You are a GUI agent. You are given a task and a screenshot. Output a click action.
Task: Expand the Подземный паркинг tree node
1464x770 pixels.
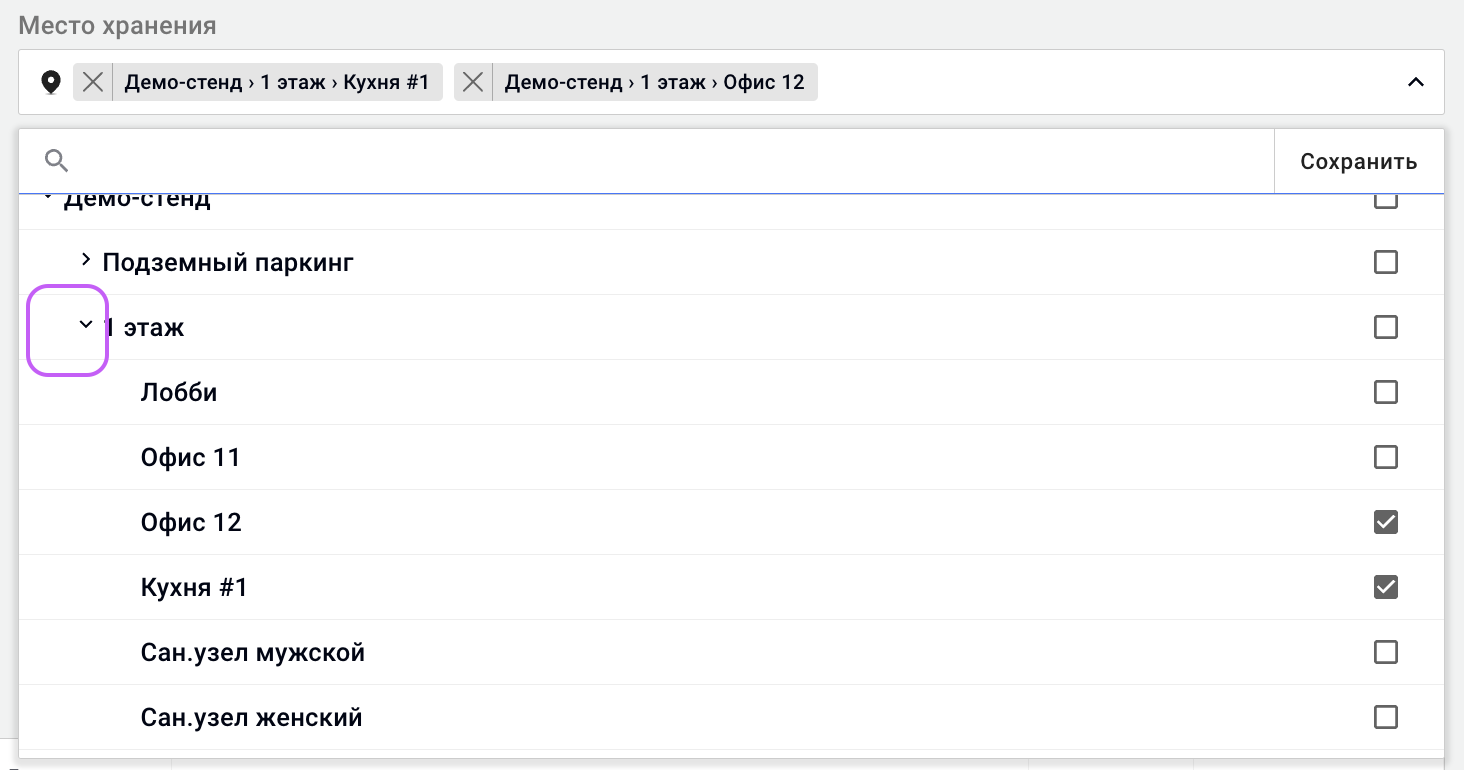pos(85,260)
